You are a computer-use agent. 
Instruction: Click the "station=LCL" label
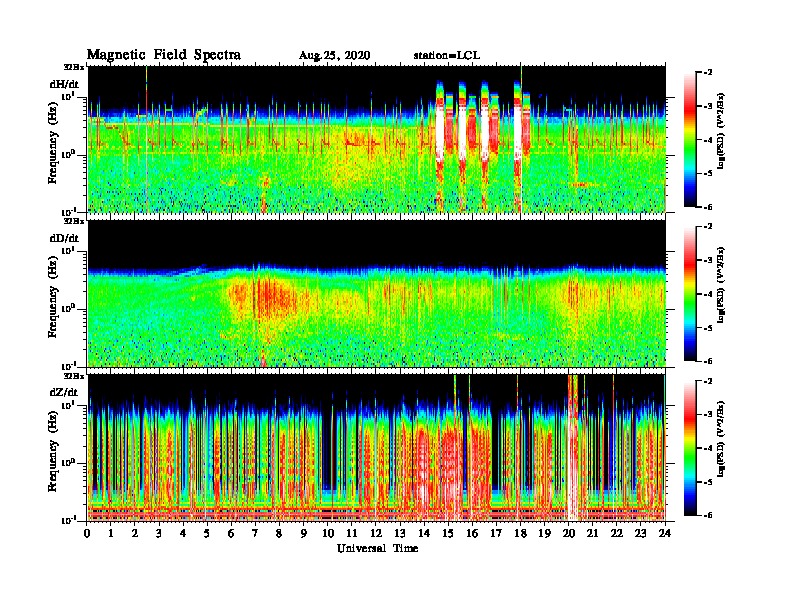pyautogui.click(x=447, y=56)
